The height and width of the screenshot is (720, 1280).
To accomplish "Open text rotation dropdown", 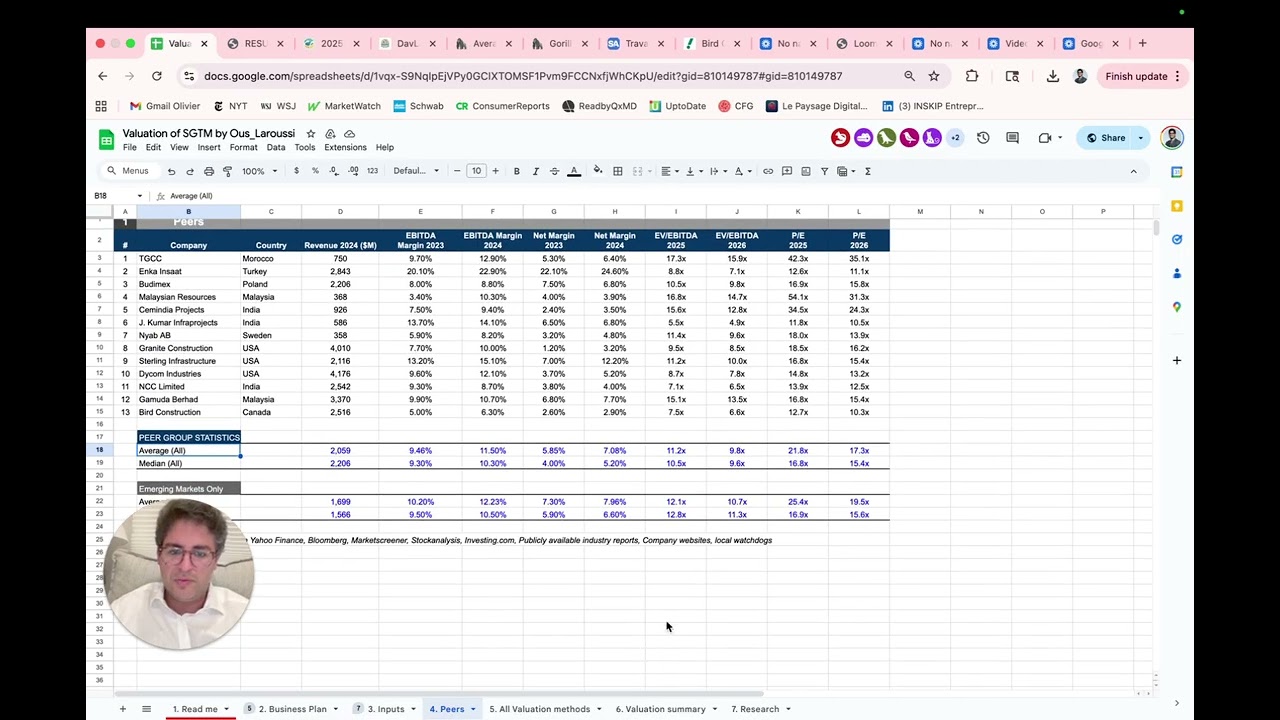I will click(x=743, y=171).
